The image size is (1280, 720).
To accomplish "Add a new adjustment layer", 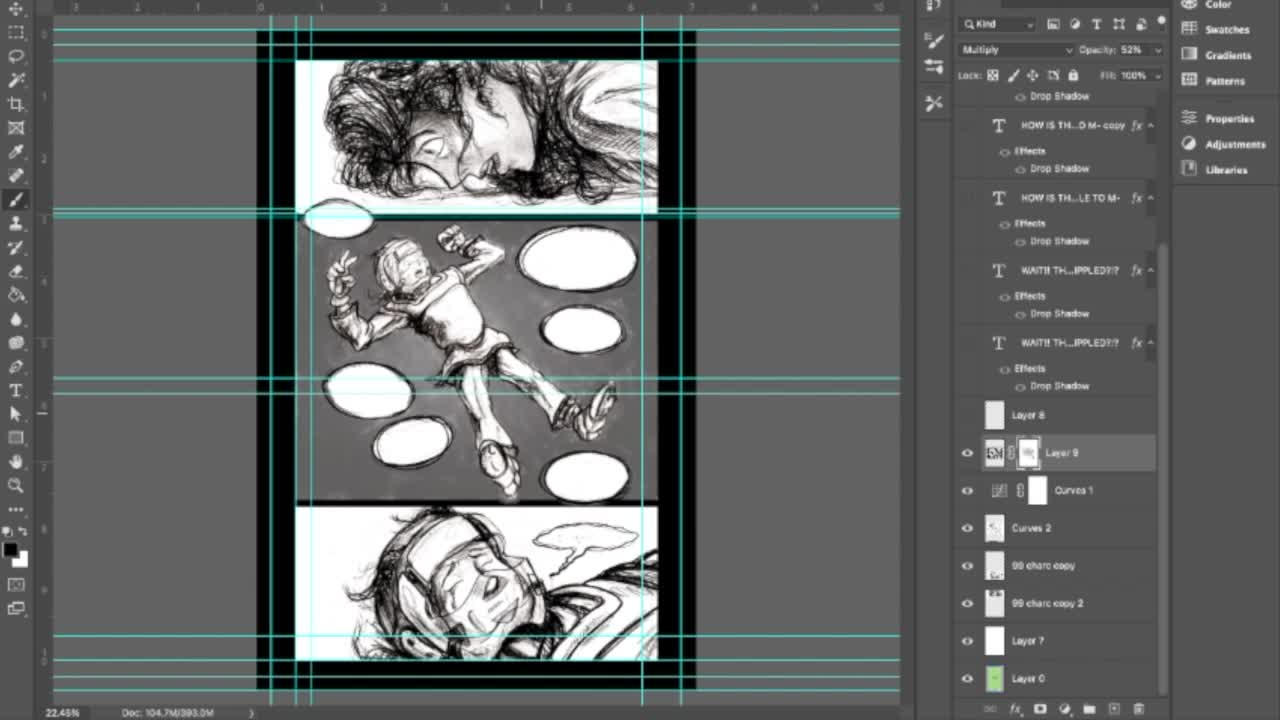I will 1065,709.
